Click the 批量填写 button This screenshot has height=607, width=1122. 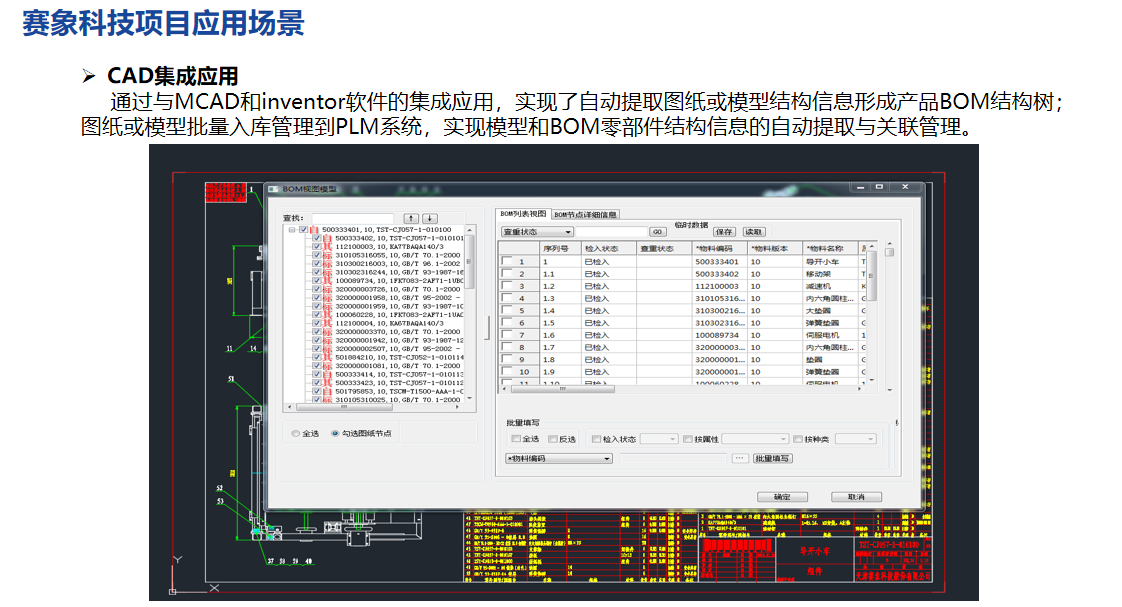(773, 458)
